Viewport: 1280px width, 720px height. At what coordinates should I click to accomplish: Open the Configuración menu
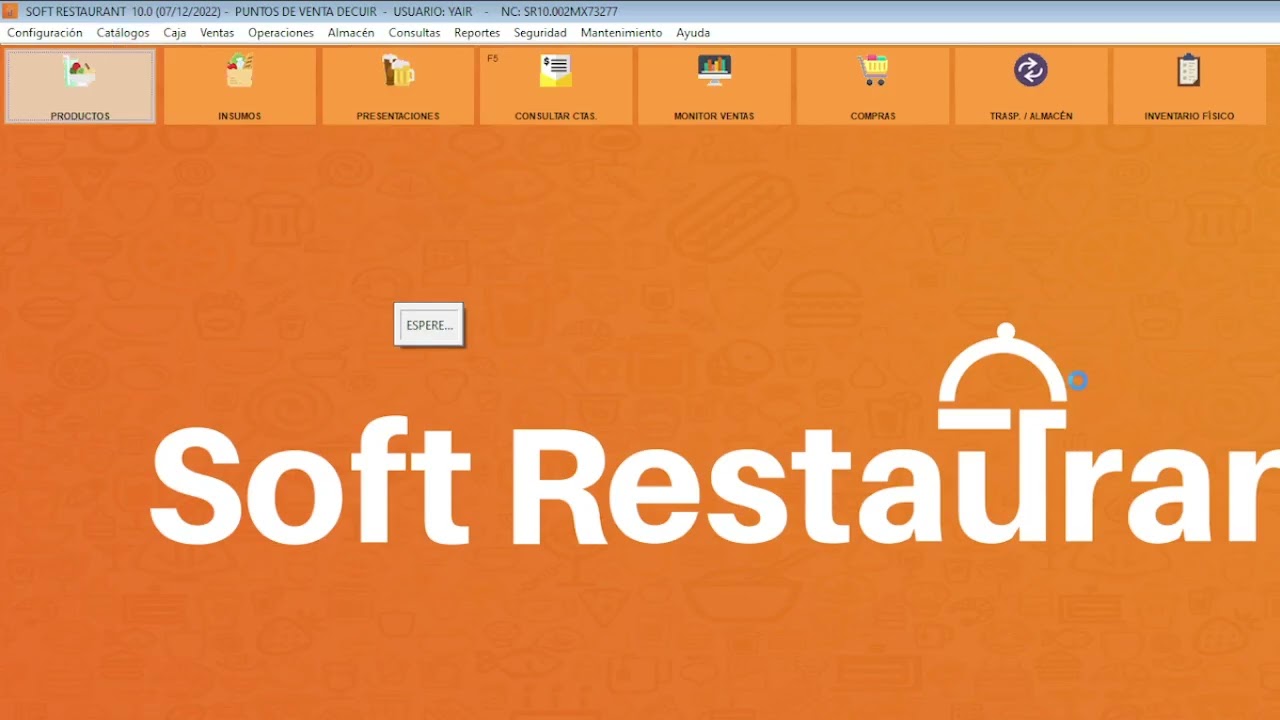point(45,33)
